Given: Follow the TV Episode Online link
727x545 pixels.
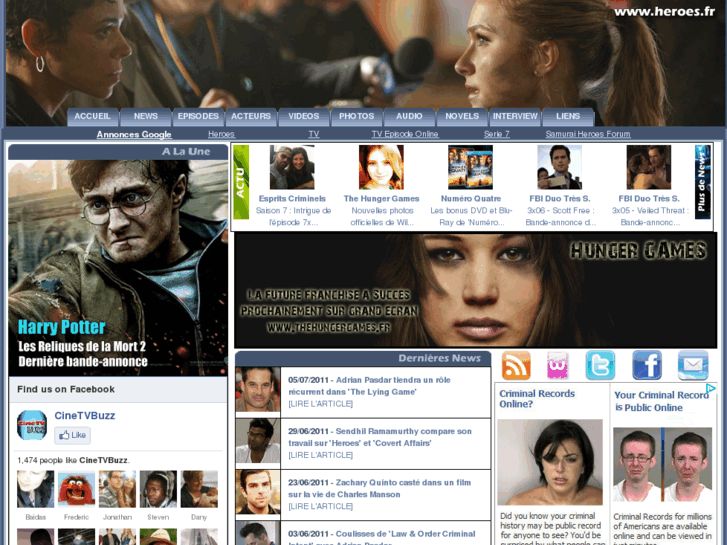Looking at the screenshot, I should 405,134.
